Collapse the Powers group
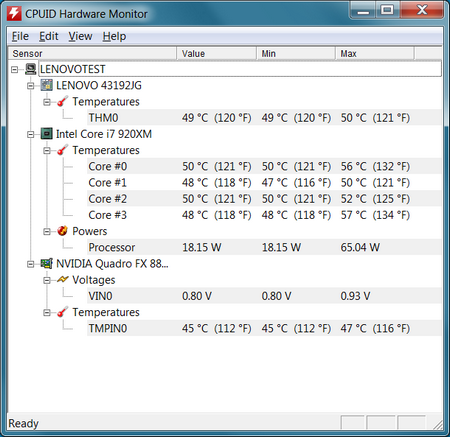The height and width of the screenshot is (437, 450). pos(47,232)
